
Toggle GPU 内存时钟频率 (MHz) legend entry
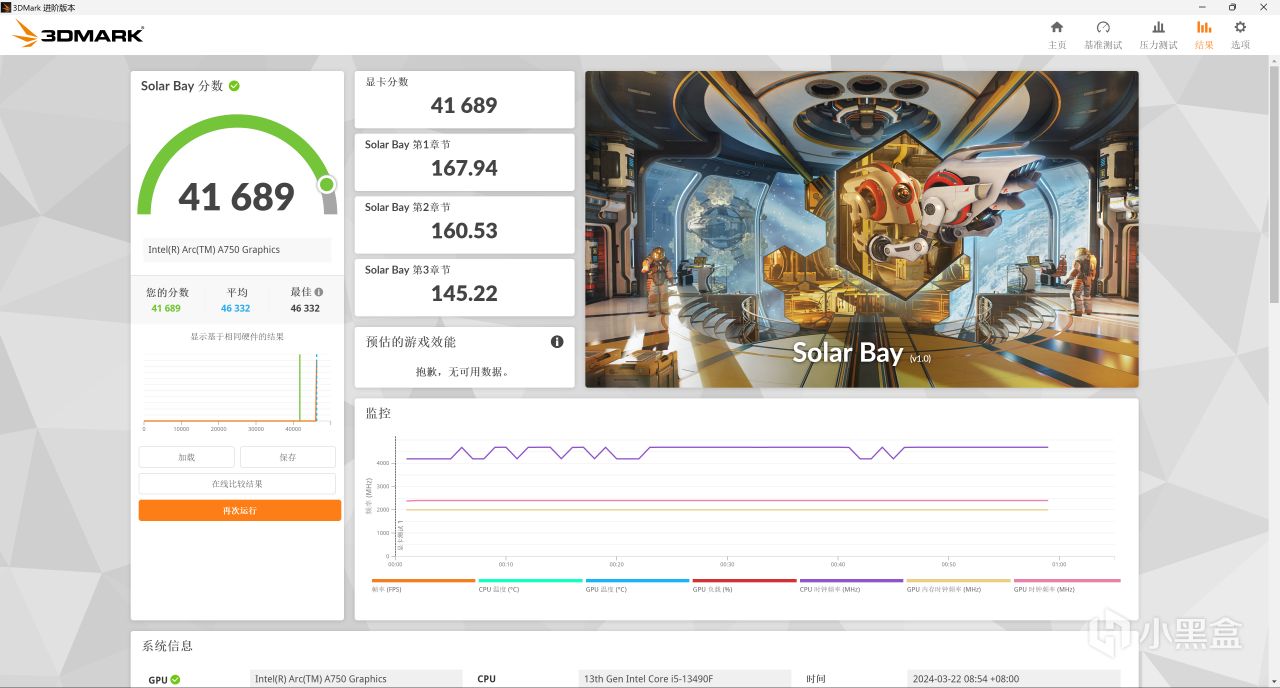(x=958, y=585)
